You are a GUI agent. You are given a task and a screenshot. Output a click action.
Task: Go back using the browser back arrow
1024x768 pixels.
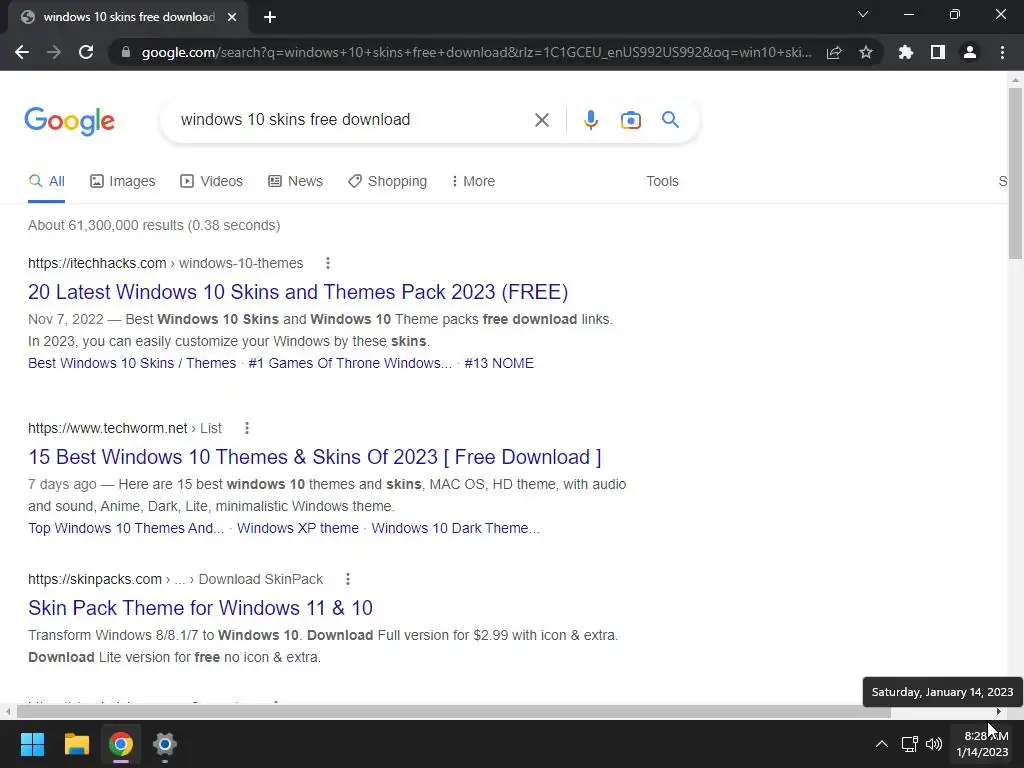(22, 52)
